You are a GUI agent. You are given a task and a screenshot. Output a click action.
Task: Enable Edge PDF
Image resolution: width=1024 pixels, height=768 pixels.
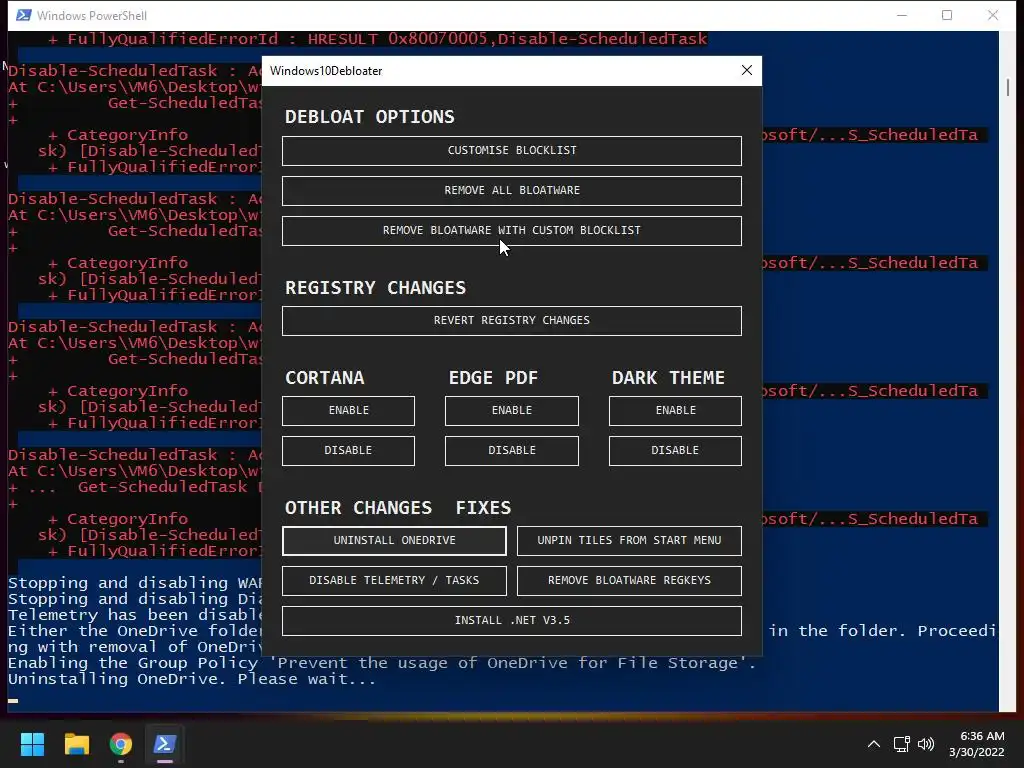pos(511,411)
